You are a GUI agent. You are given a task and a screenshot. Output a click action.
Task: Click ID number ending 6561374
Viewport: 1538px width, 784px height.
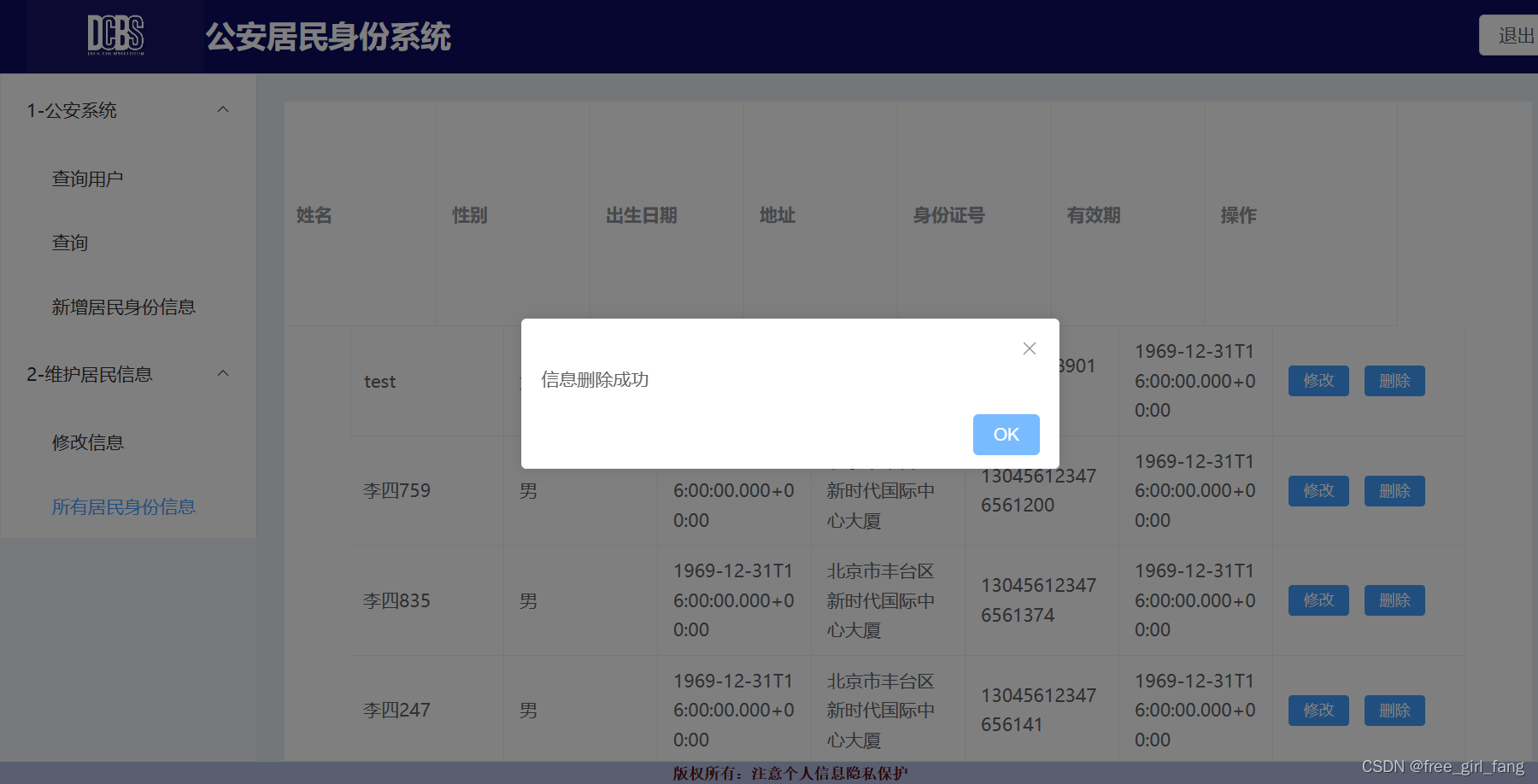click(x=1038, y=600)
